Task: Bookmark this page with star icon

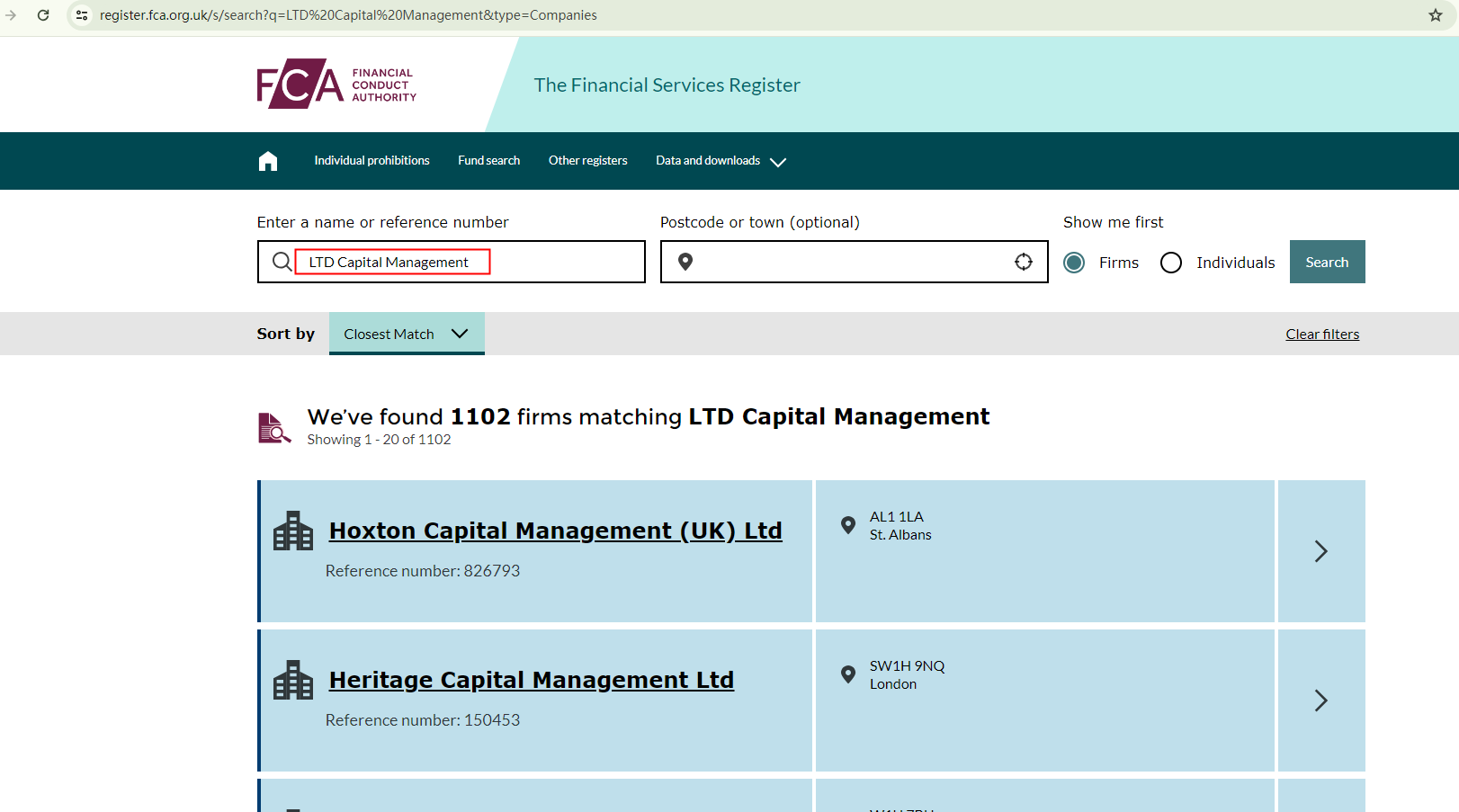Action: pyautogui.click(x=1436, y=15)
